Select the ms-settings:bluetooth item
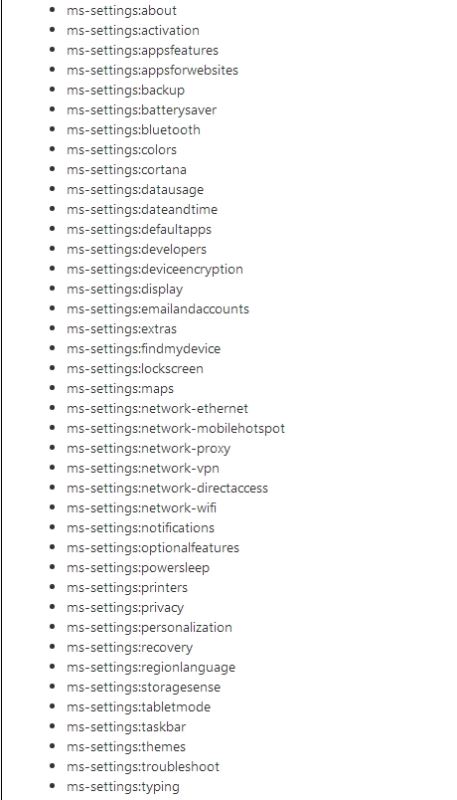This screenshot has width=457, height=800. coord(133,130)
